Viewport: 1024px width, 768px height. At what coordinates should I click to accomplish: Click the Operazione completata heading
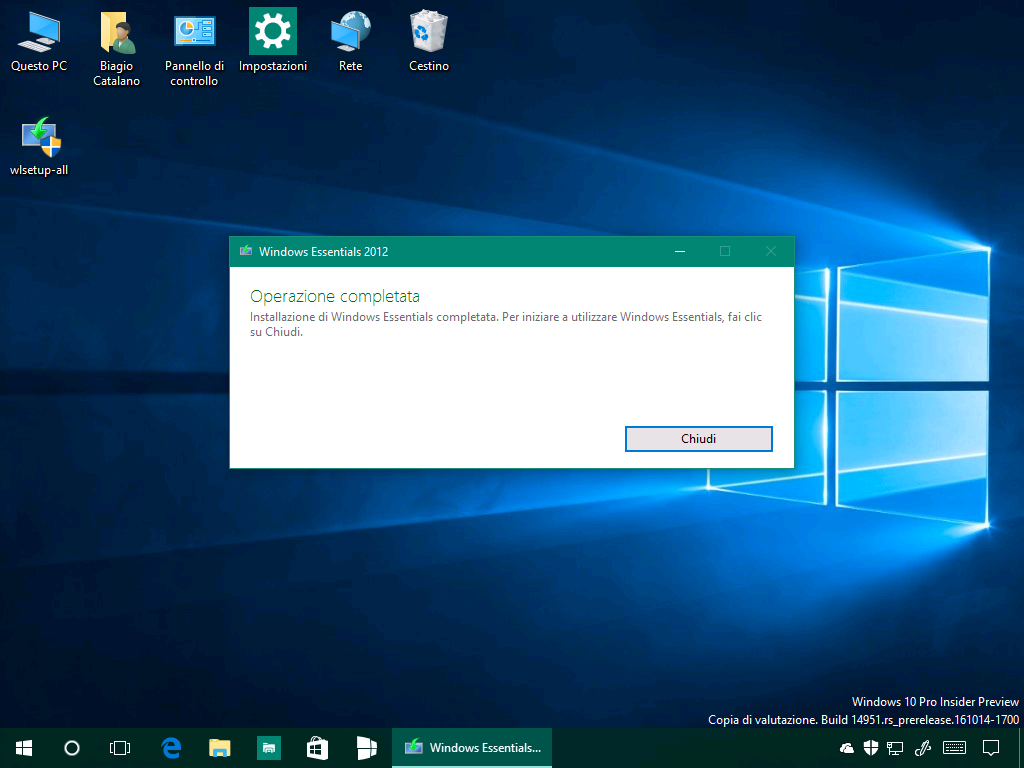coord(335,296)
